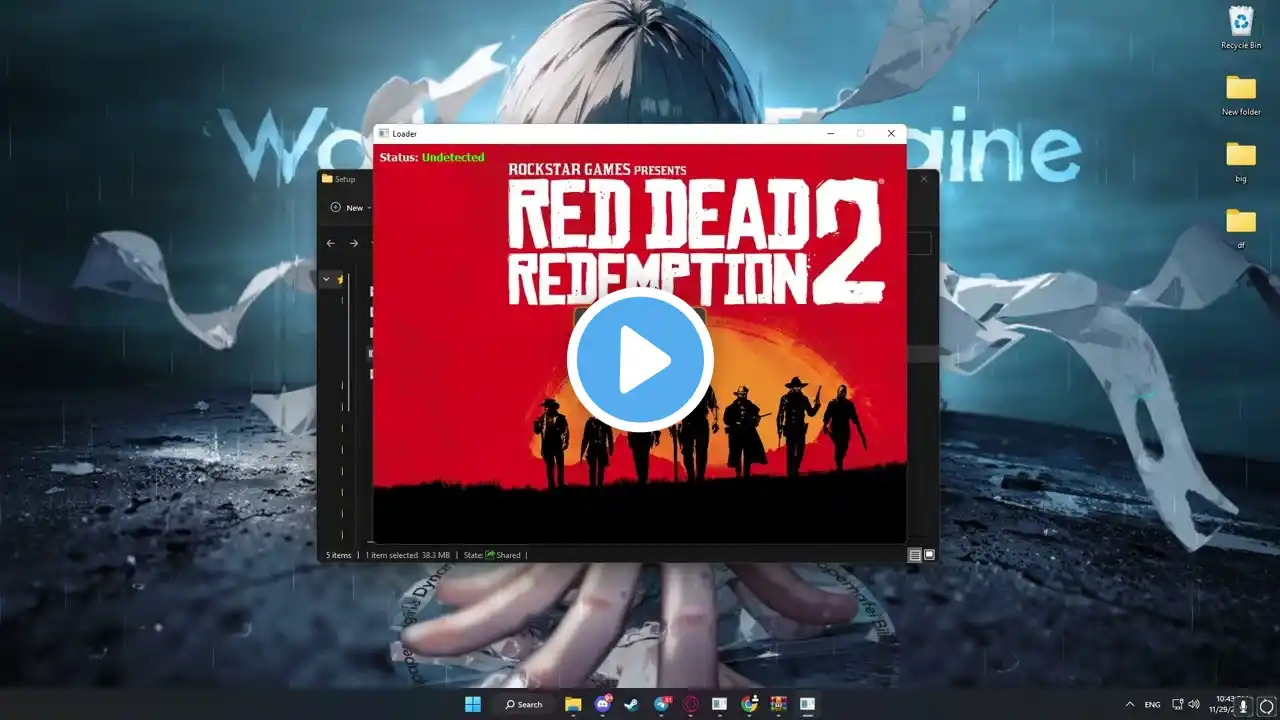Go back in the Setup explorer window

(331, 243)
